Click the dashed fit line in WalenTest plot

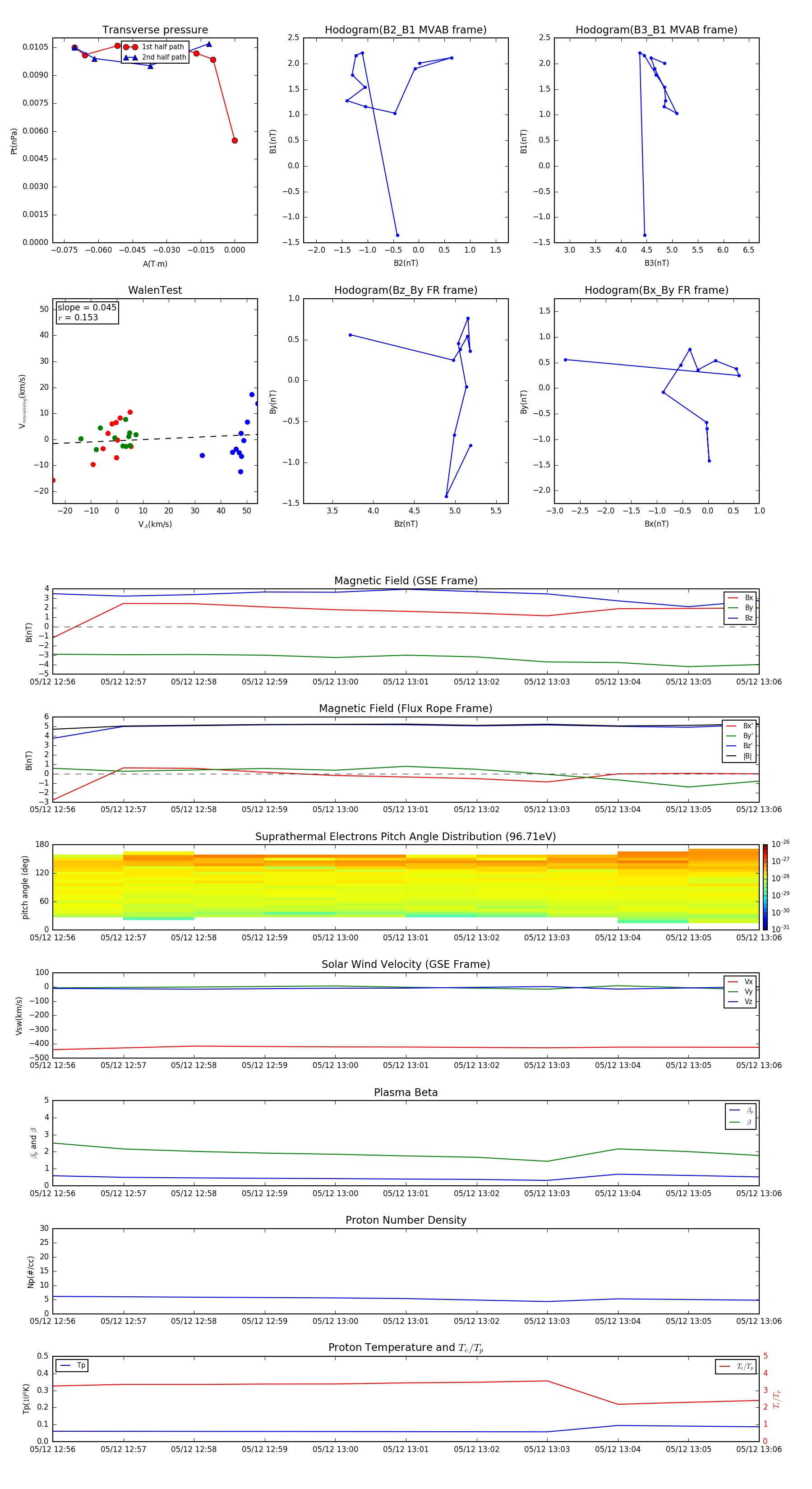(155, 439)
